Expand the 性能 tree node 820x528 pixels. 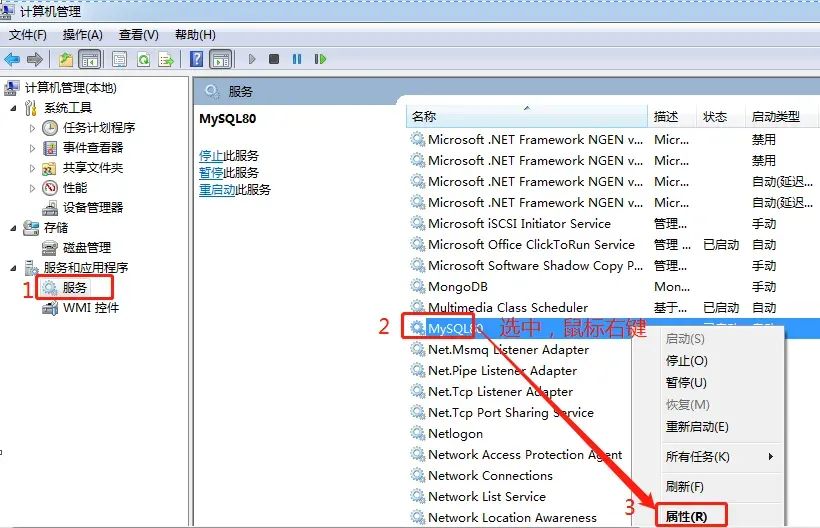pyautogui.click(x=32, y=188)
